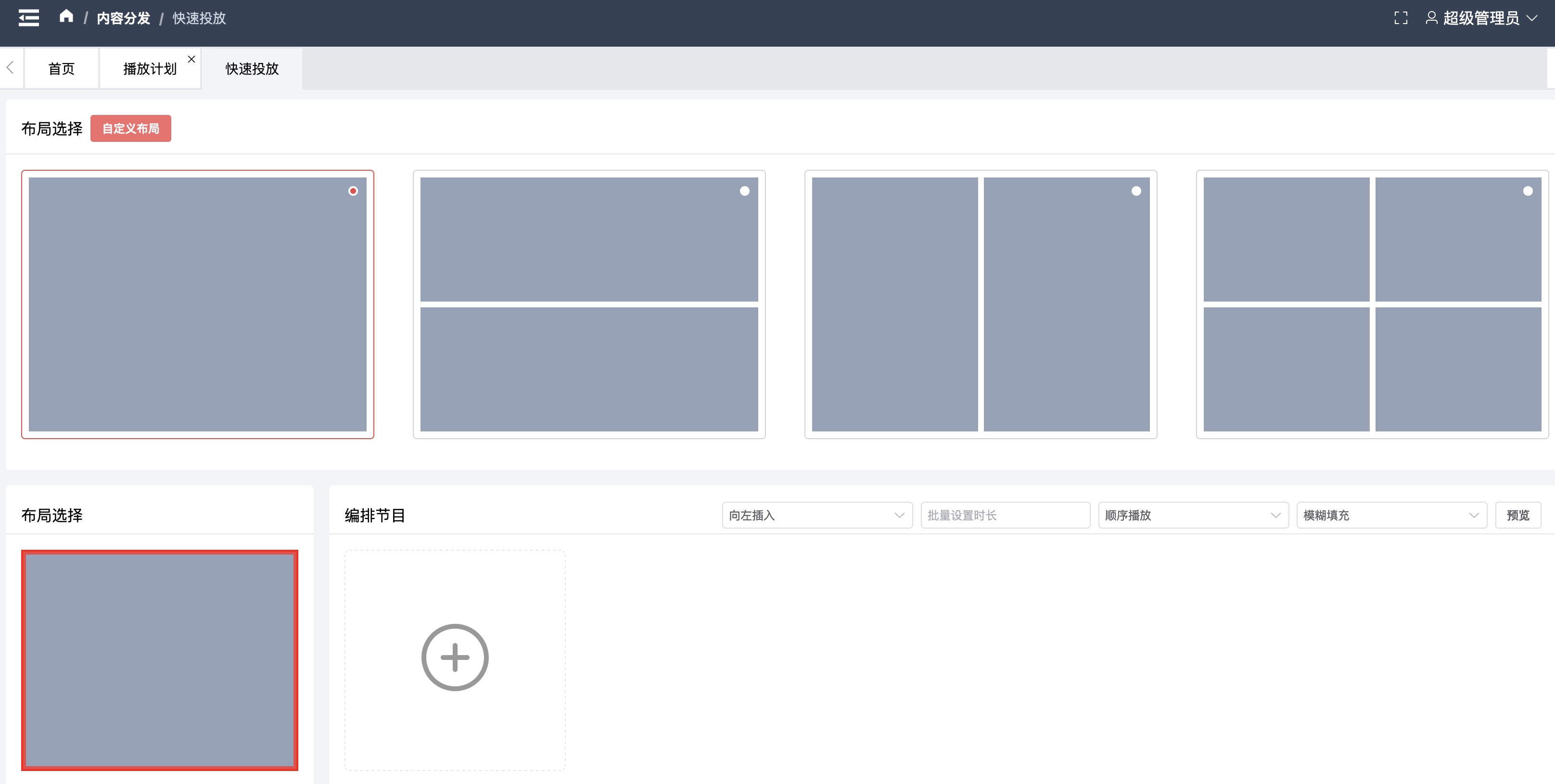1555x784 pixels.
Task: Click 预览 button
Action: click(1518, 515)
